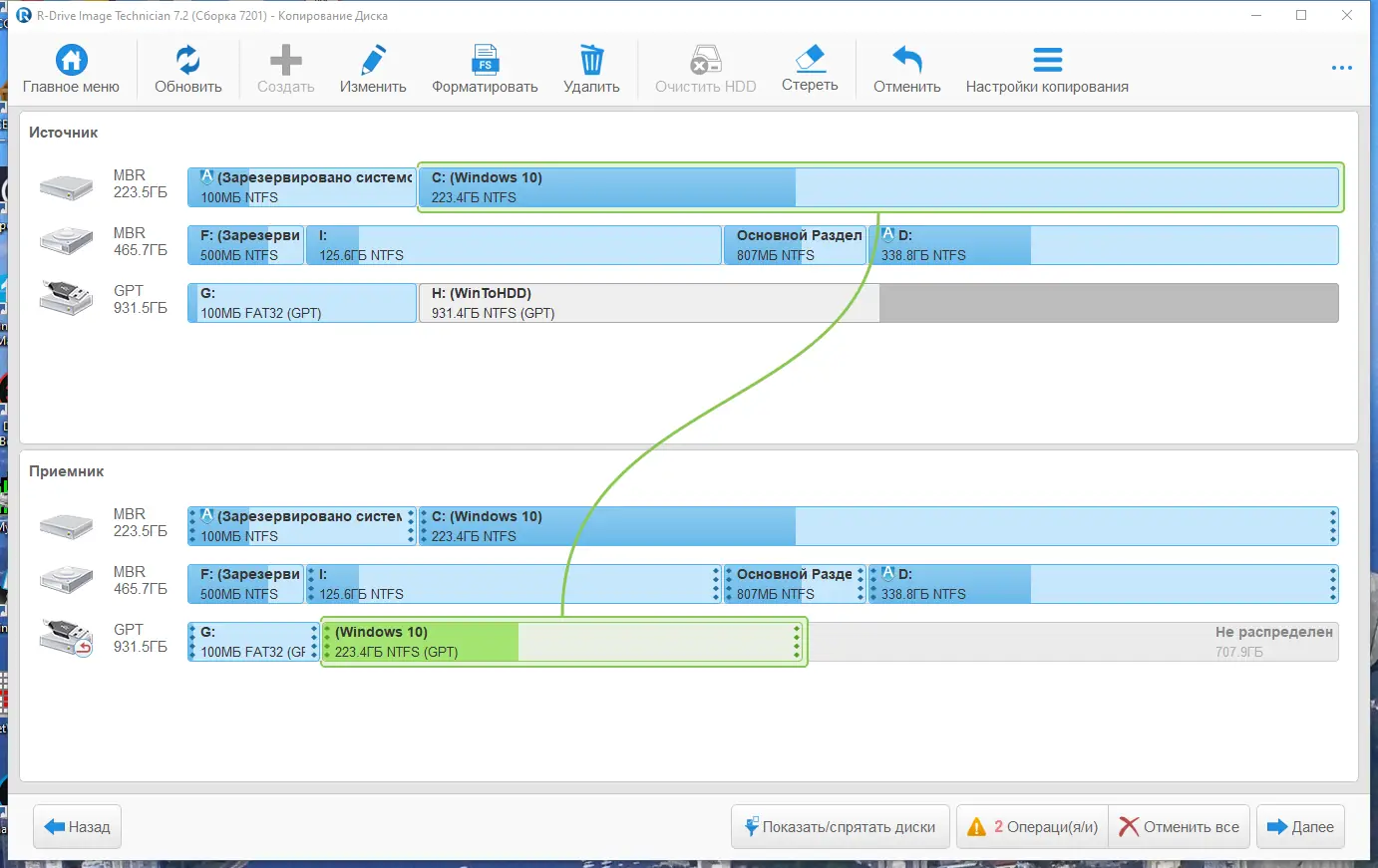Select the Изменить pencil tool

click(x=373, y=60)
